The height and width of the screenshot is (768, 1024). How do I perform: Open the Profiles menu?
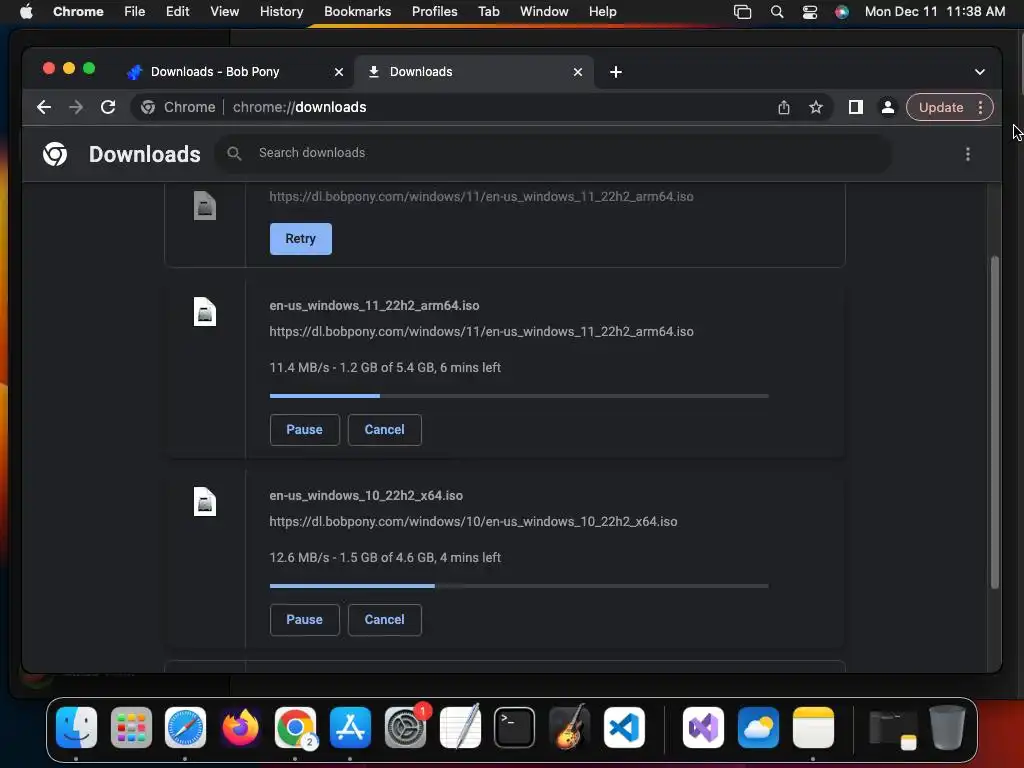click(x=434, y=12)
